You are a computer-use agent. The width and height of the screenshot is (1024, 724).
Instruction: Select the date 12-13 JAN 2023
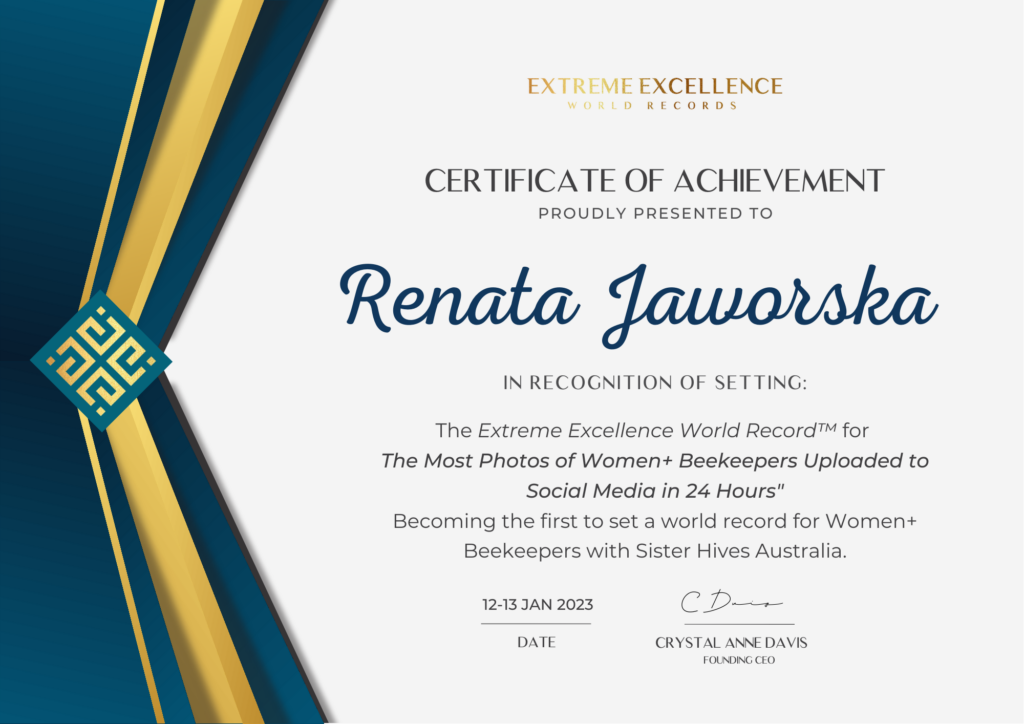click(x=537, y=605)
